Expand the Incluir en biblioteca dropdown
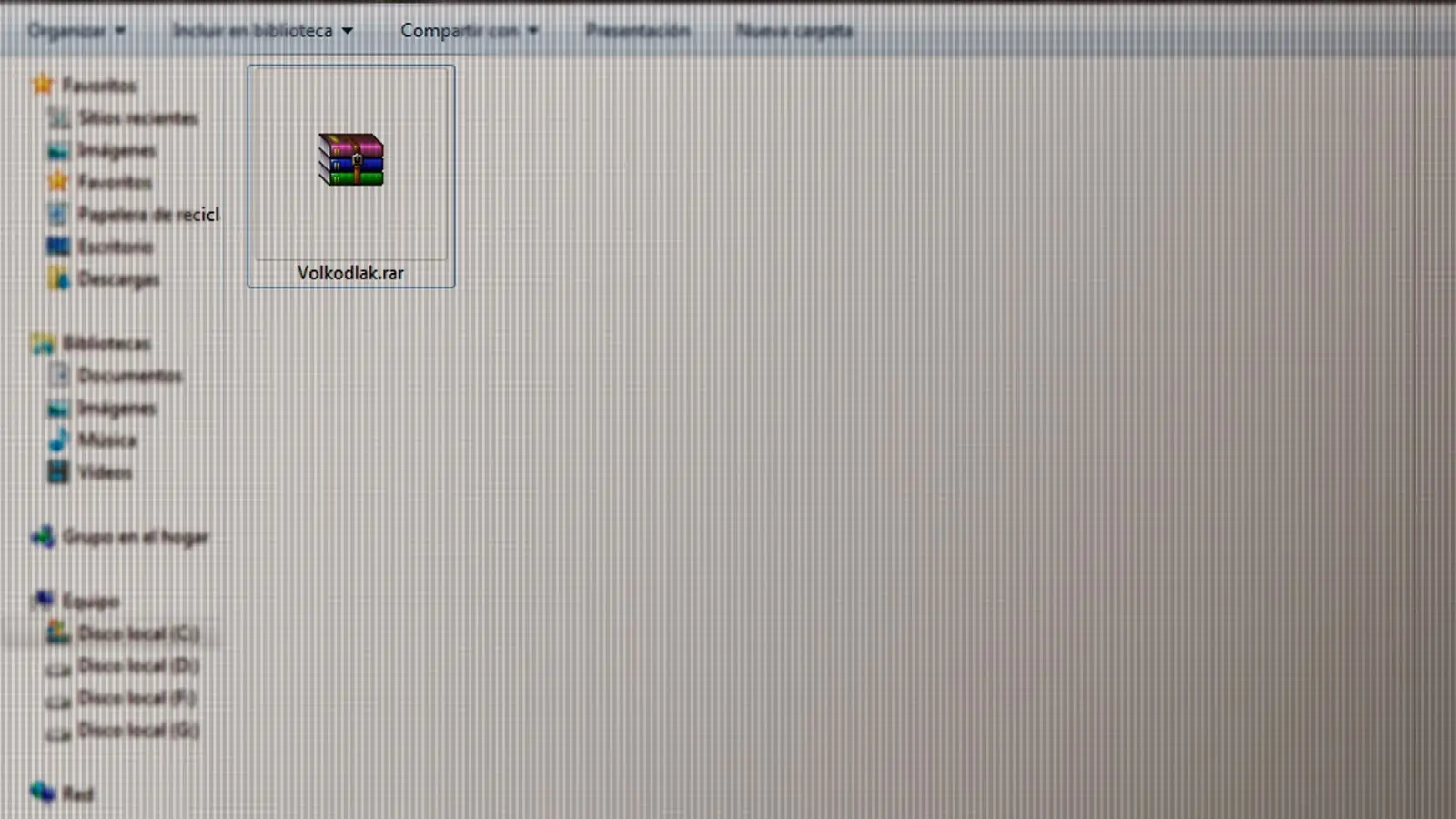 point(263,31)
